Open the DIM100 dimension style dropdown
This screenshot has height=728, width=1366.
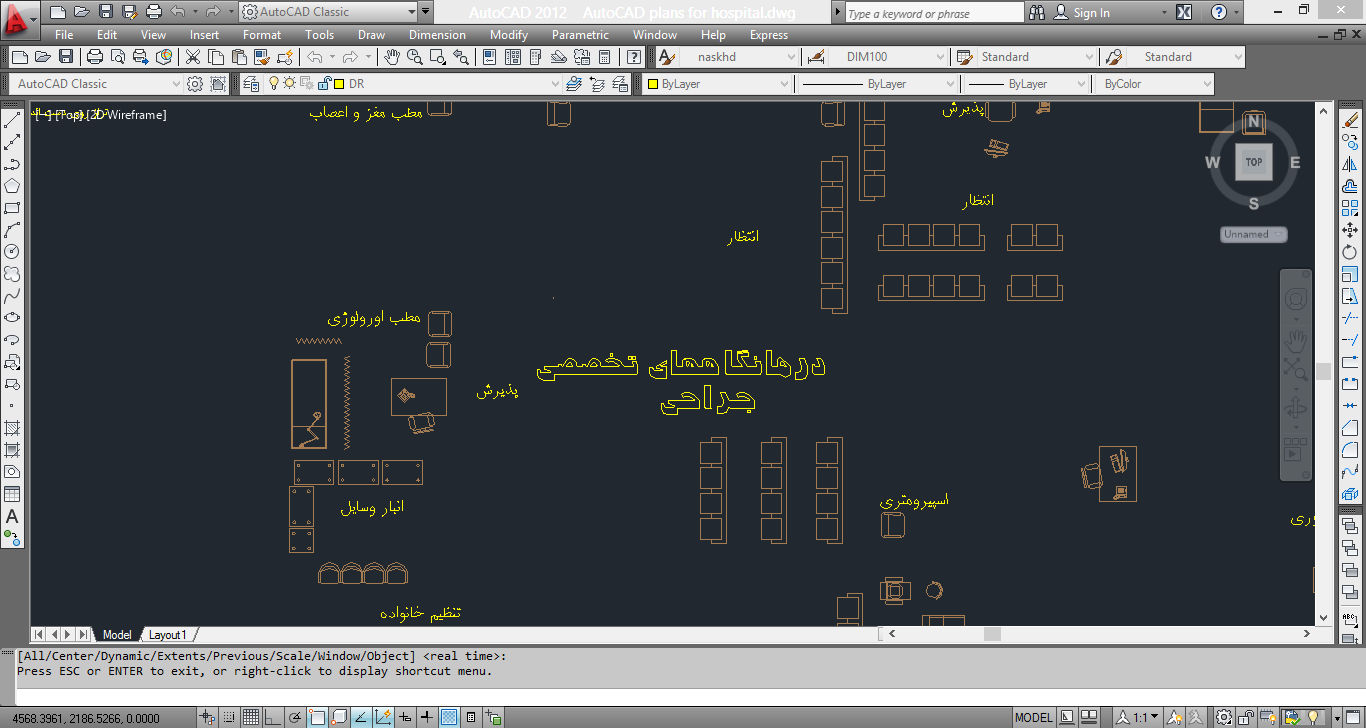click(887, 57)
